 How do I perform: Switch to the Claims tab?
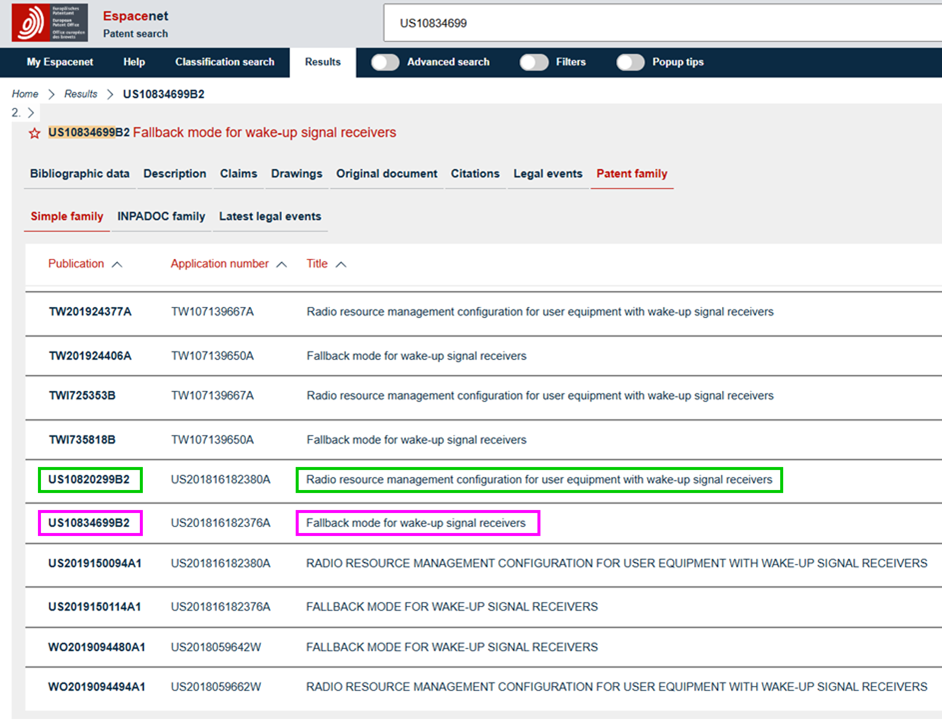[x=238, y=173]
